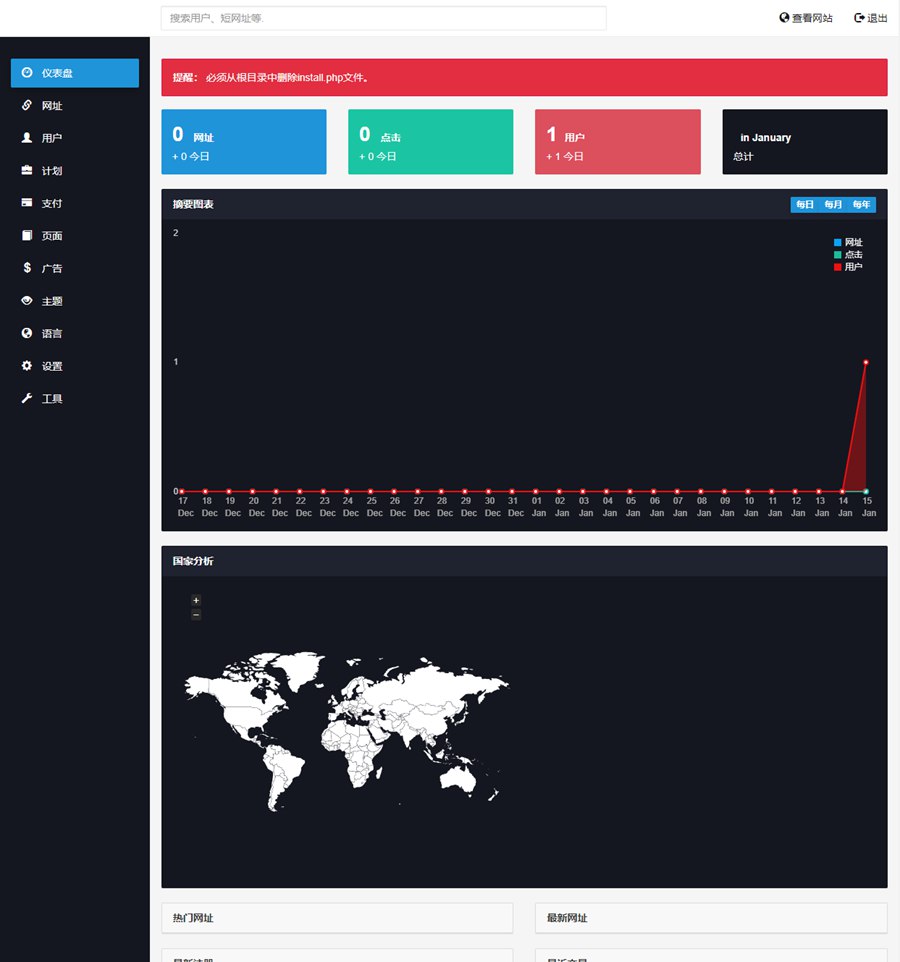The height and width of the screenshot is (962, 900).
Task: Switch chart to 每日 view
Action: click(x=805, y=205)
